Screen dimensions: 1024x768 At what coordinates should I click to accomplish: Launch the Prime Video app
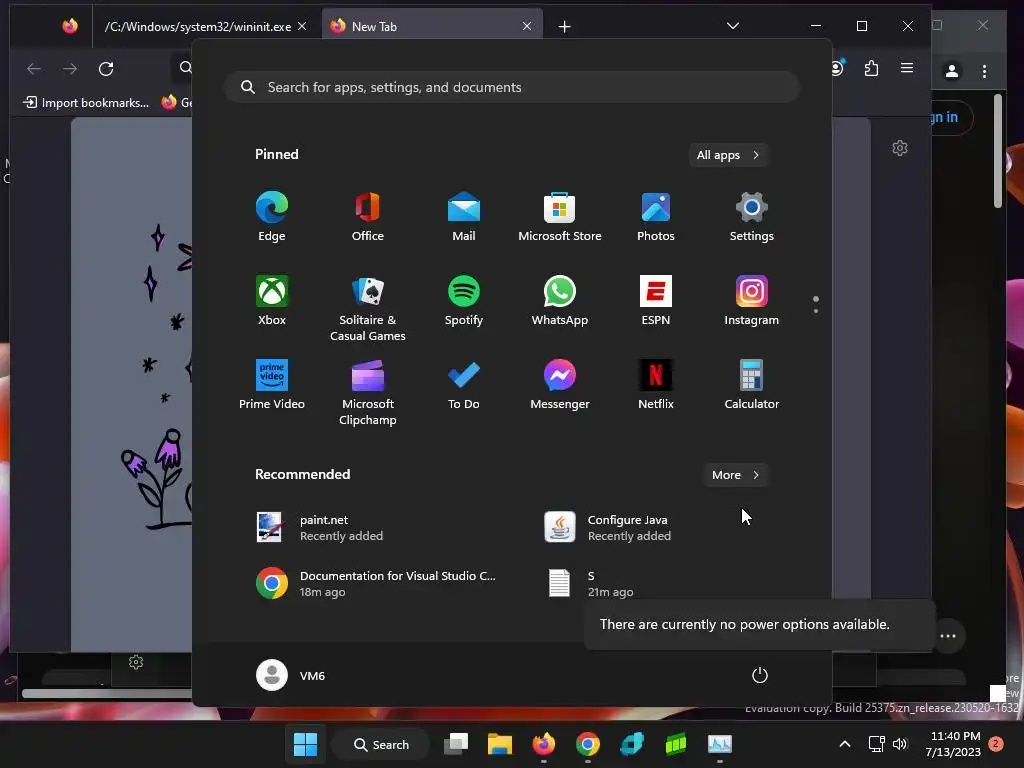(272, 385)
